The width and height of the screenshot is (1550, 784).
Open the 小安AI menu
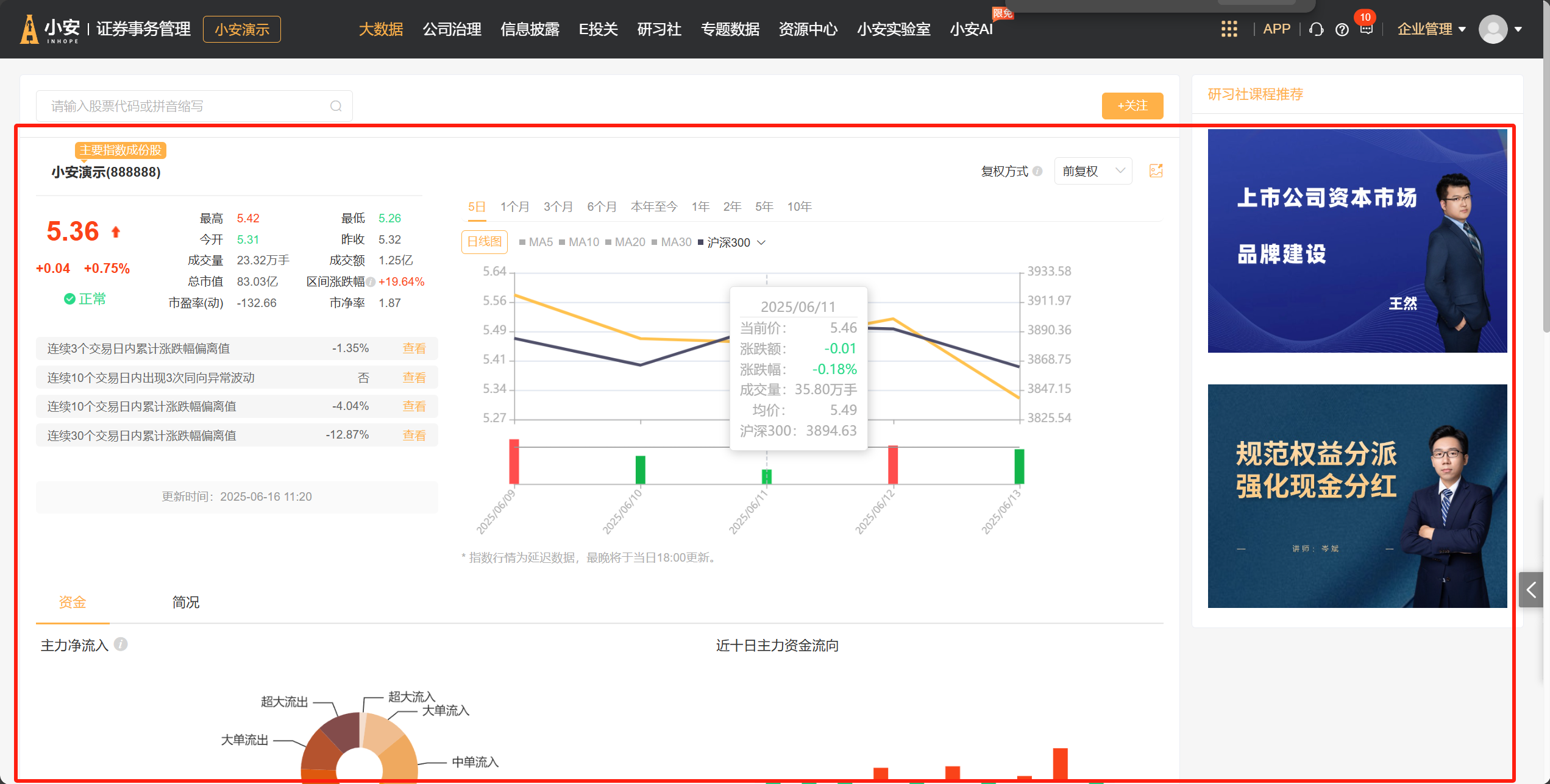click(x=972, y=29)
